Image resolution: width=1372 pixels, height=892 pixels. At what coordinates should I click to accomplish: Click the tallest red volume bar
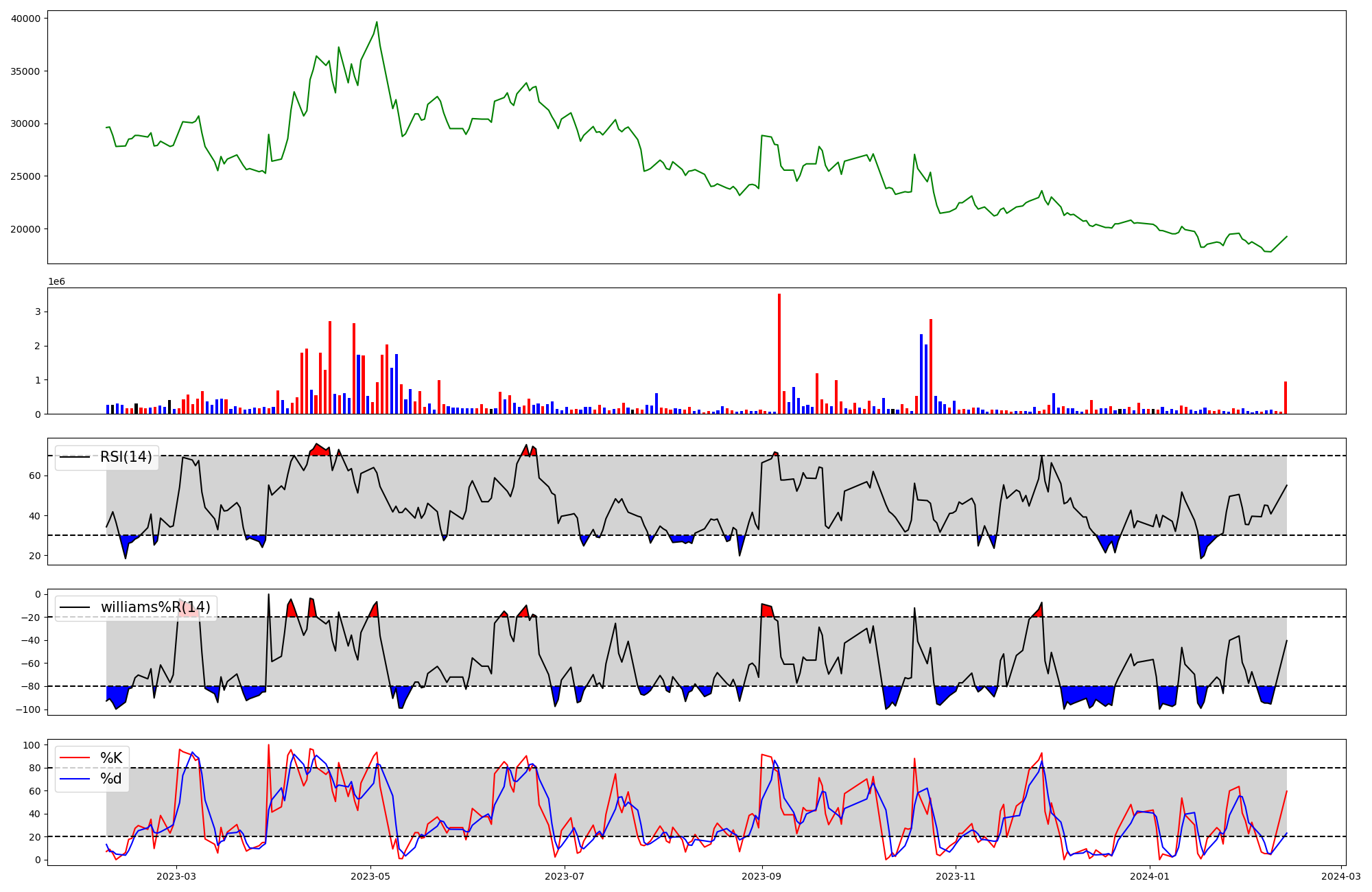point(779,353)
